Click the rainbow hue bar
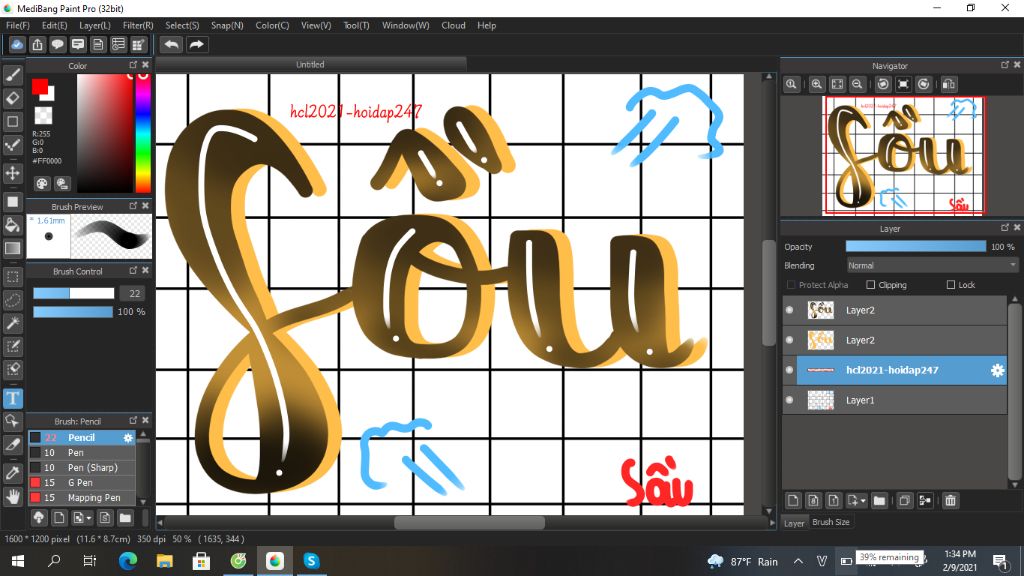The height and width of the screenshot is (576, 1024). [143, 133]
